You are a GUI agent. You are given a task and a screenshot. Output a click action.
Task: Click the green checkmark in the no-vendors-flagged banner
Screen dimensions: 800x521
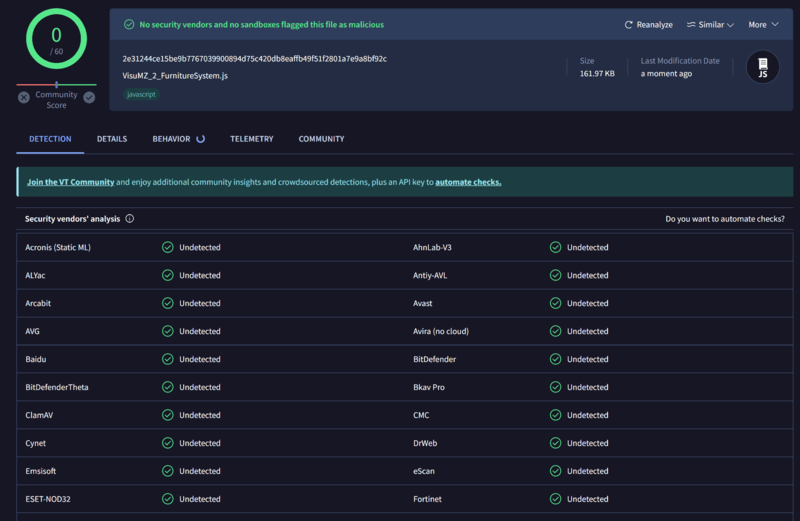[129, 25]
